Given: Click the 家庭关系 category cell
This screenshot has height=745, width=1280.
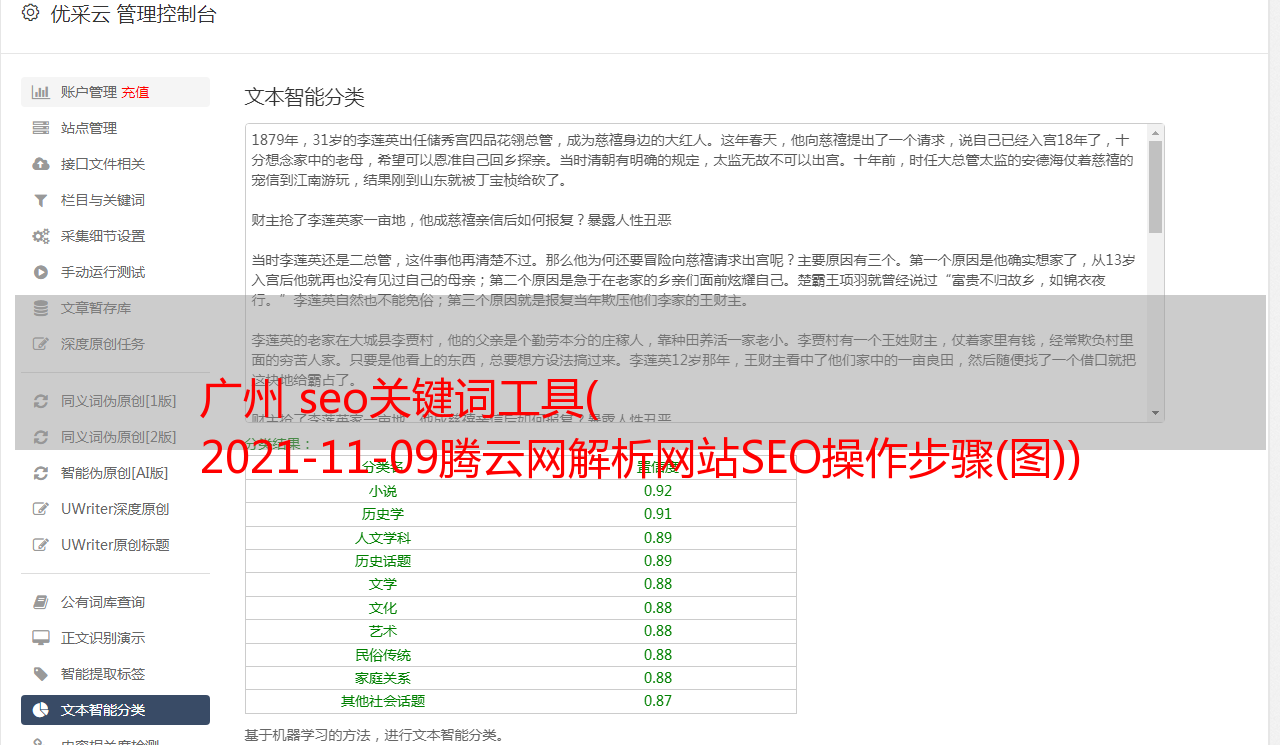Looking at the screenshot, I should [x=383, y=678].
